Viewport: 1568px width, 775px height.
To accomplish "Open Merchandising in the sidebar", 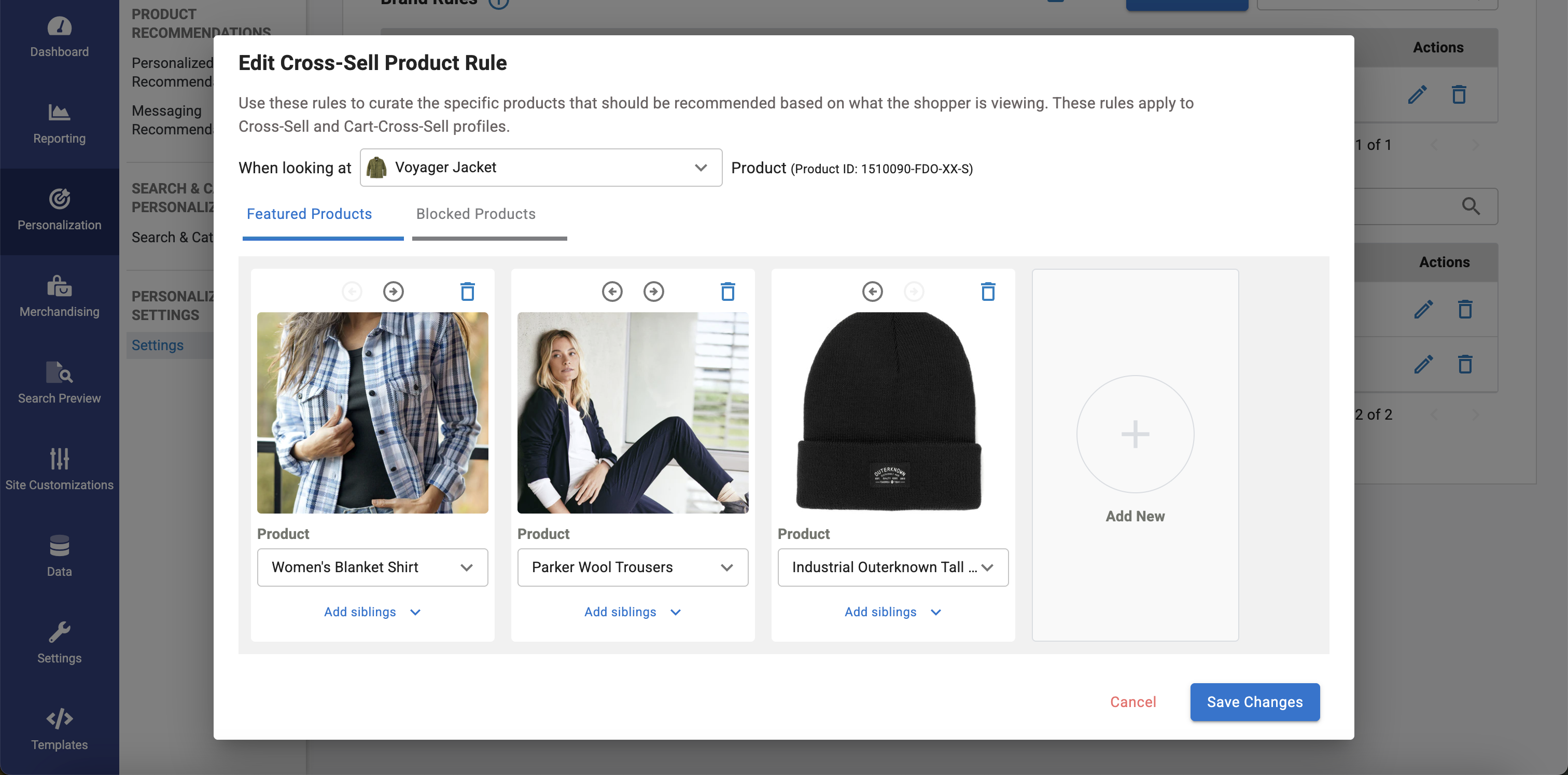I will coord(59,297).
